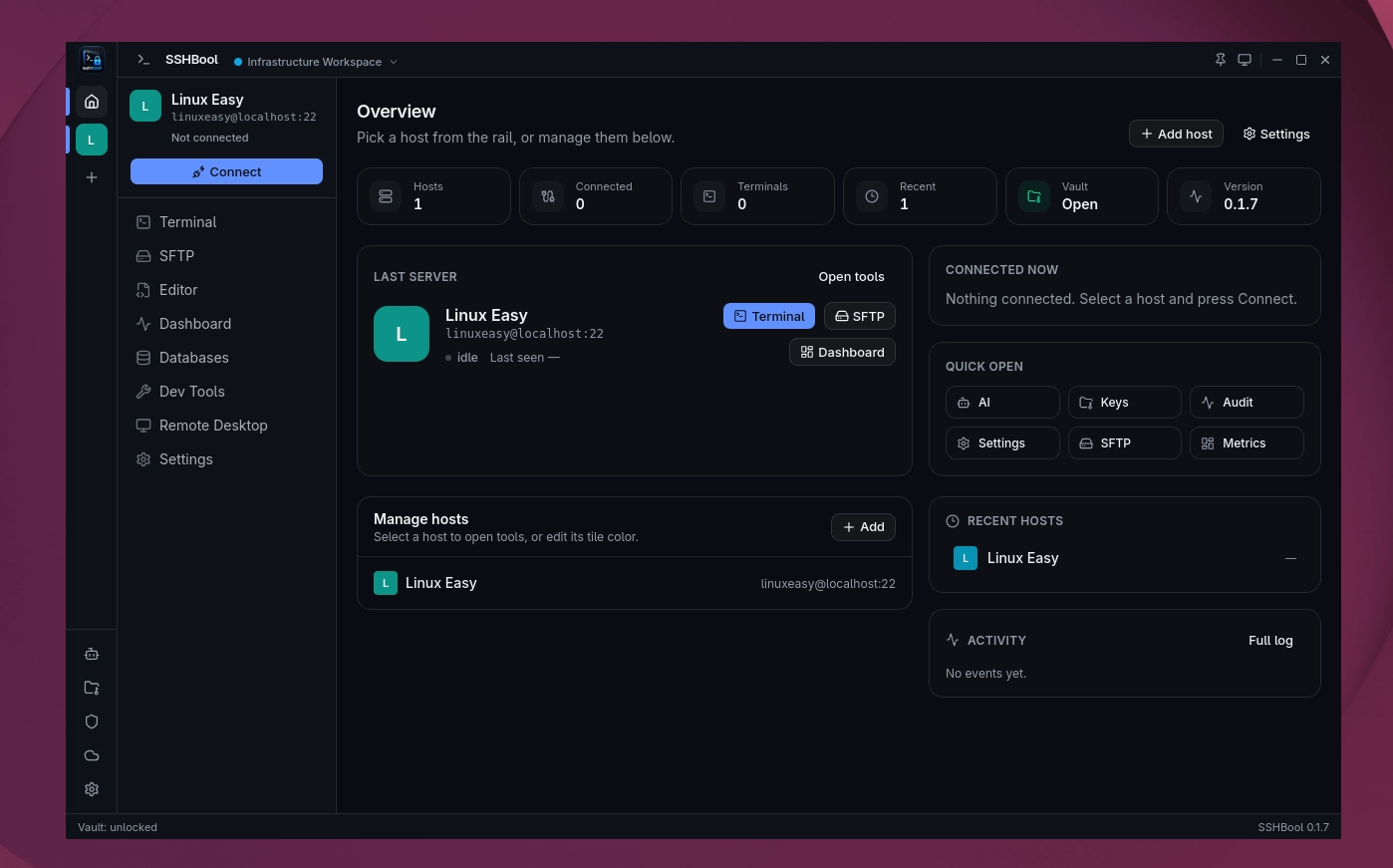The image size is (1393, 868).
Task: Click the monitor display icon in title bar
Action: (x=1245, y=60)
